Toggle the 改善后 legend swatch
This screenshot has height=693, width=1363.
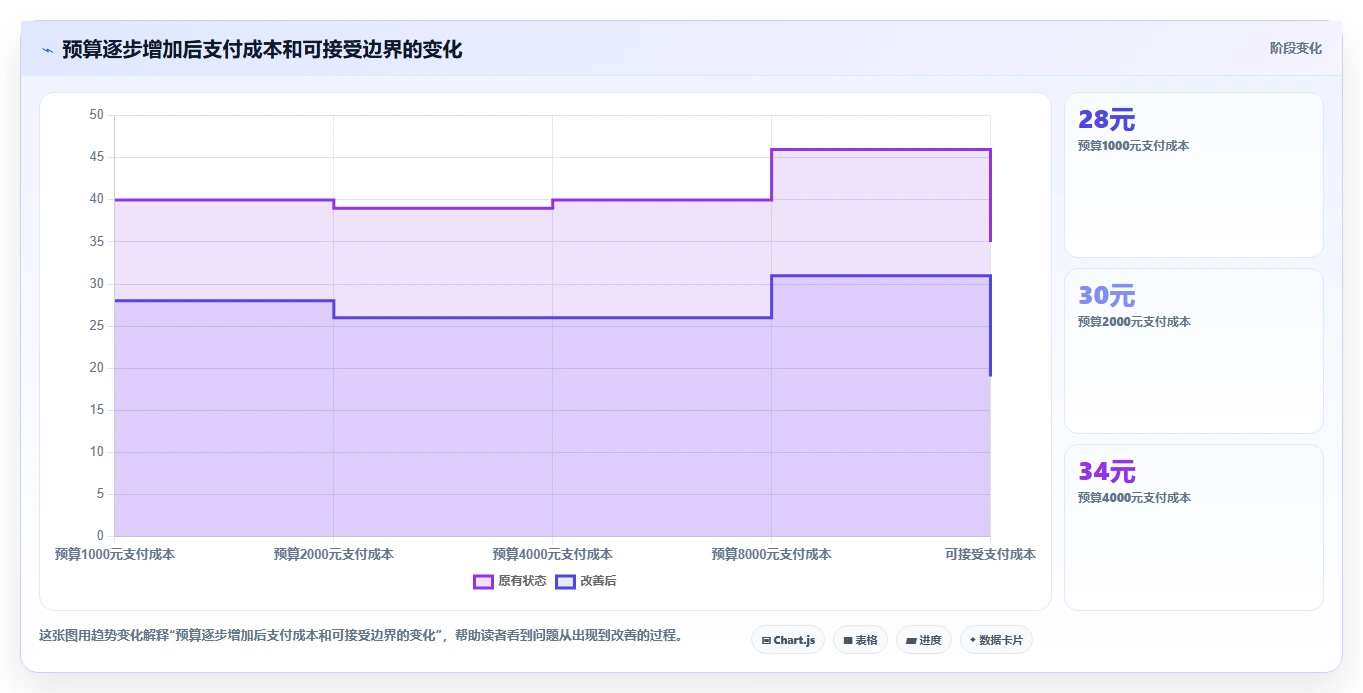pos(565,581)
